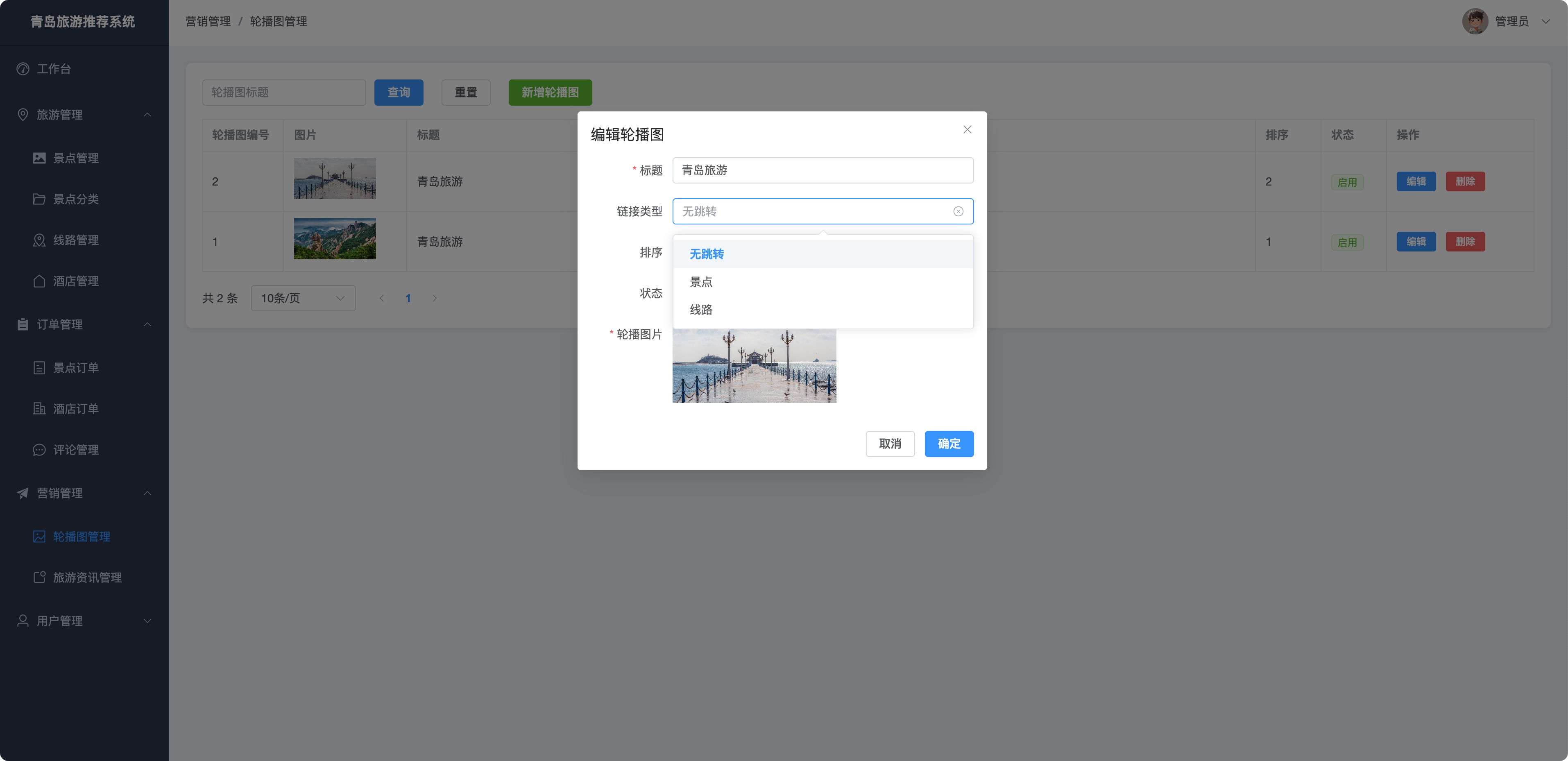Select 景点 option in dropdown
The image size is (1568, 761).
coord(823,282)
